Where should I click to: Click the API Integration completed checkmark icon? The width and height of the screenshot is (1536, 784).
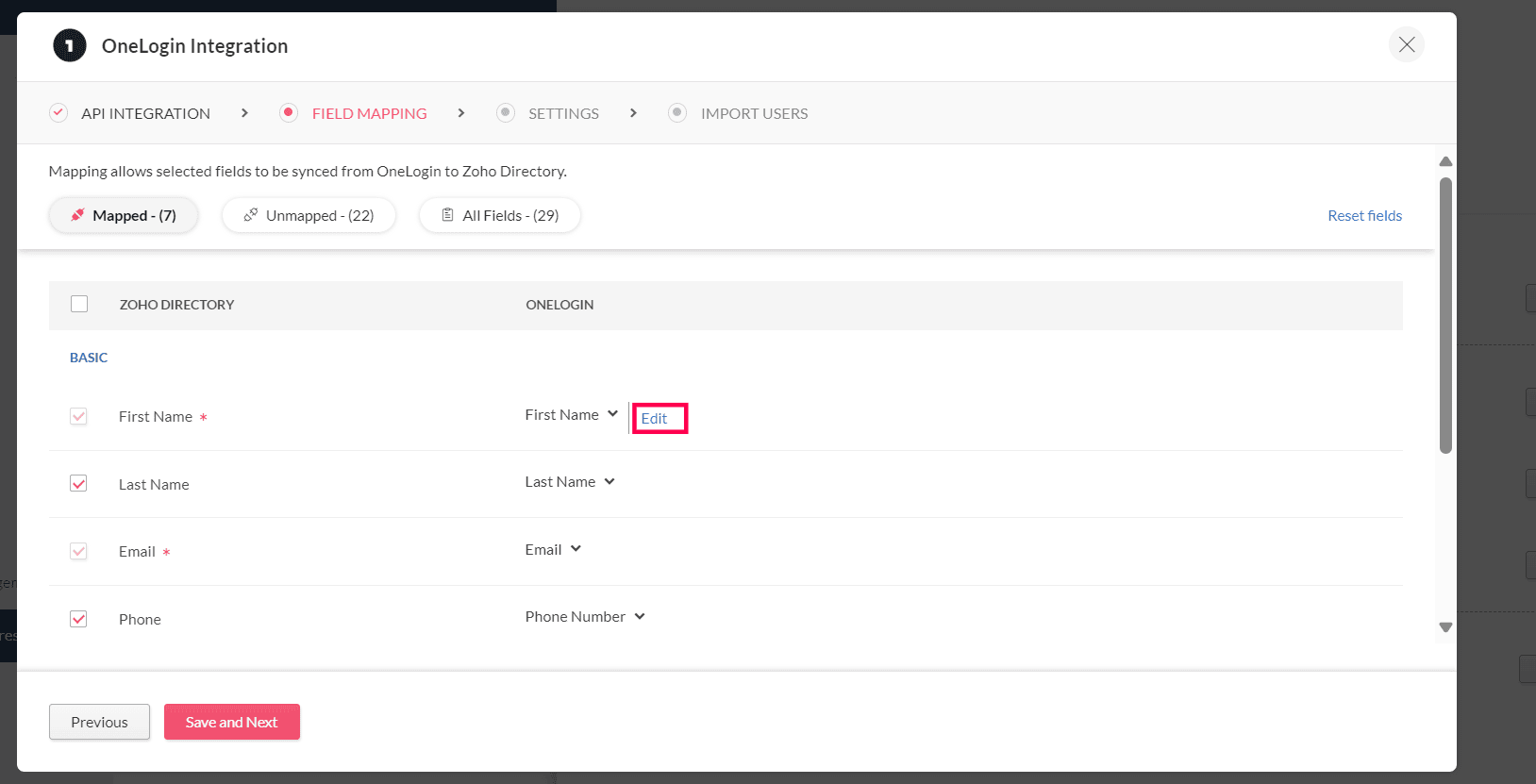click(x=58, y=113)
